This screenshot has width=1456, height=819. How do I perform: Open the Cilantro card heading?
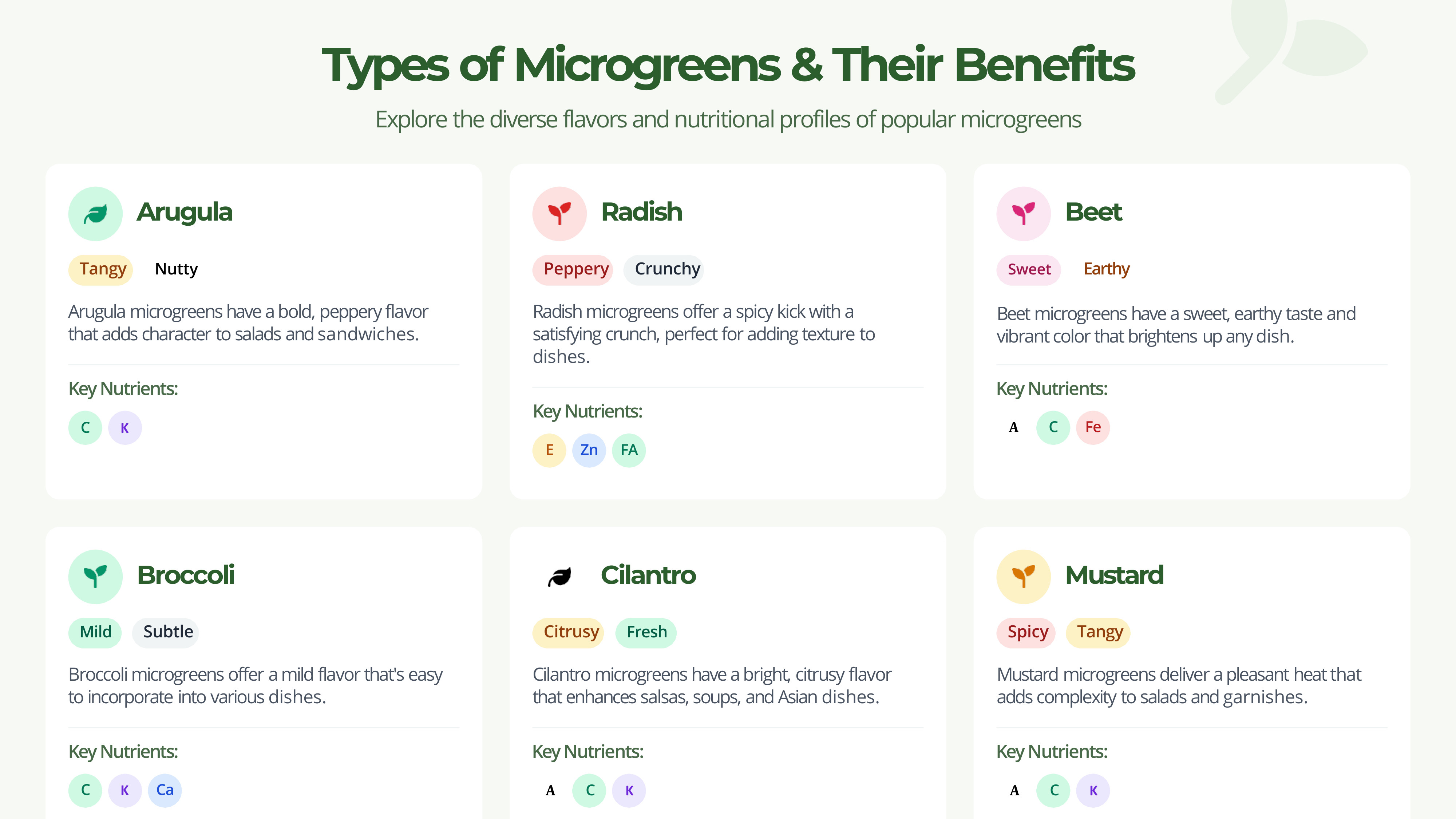[648, 575]
